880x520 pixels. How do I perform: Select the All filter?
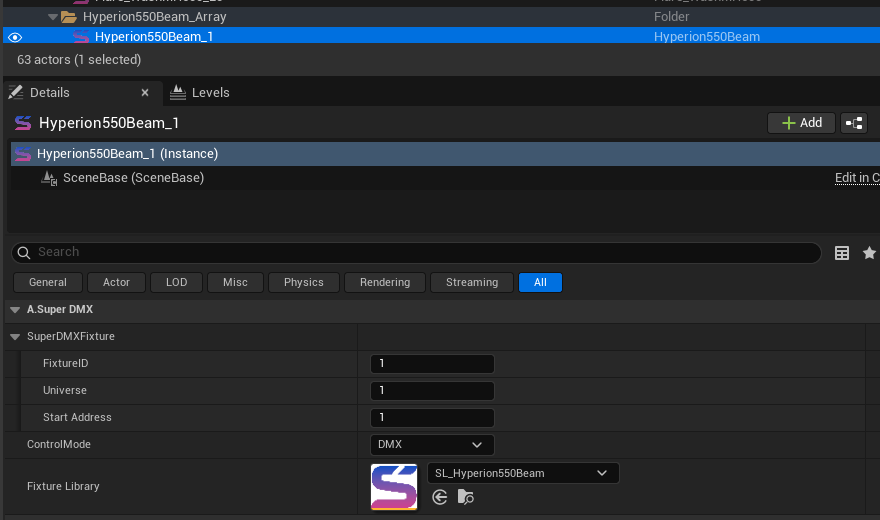(540, 282)
